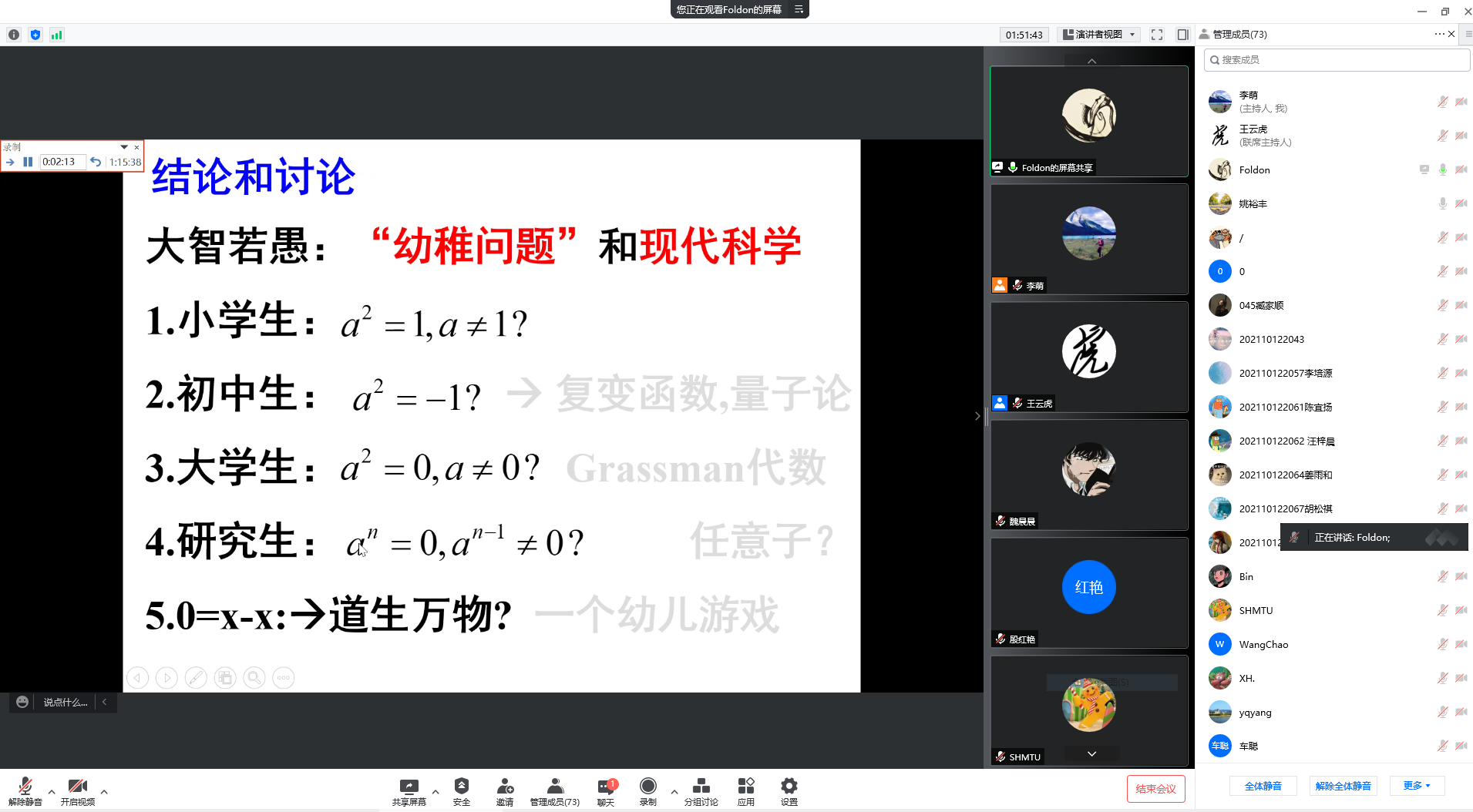Turn on camera with 开启视频
Image resolution: width=1473 pixels, height=812 pixels.
click(78, 791)
